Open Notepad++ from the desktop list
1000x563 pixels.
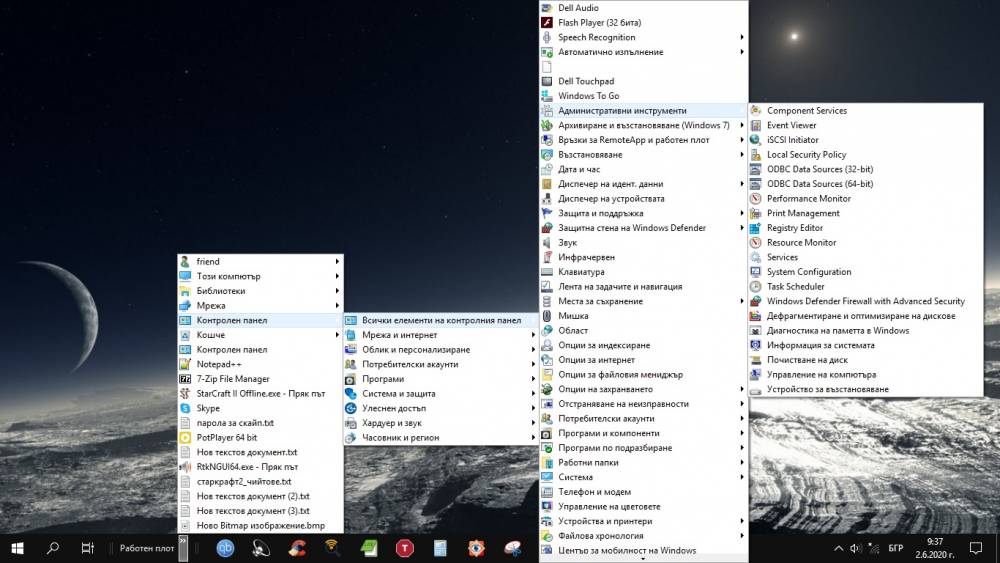(219, 364)
